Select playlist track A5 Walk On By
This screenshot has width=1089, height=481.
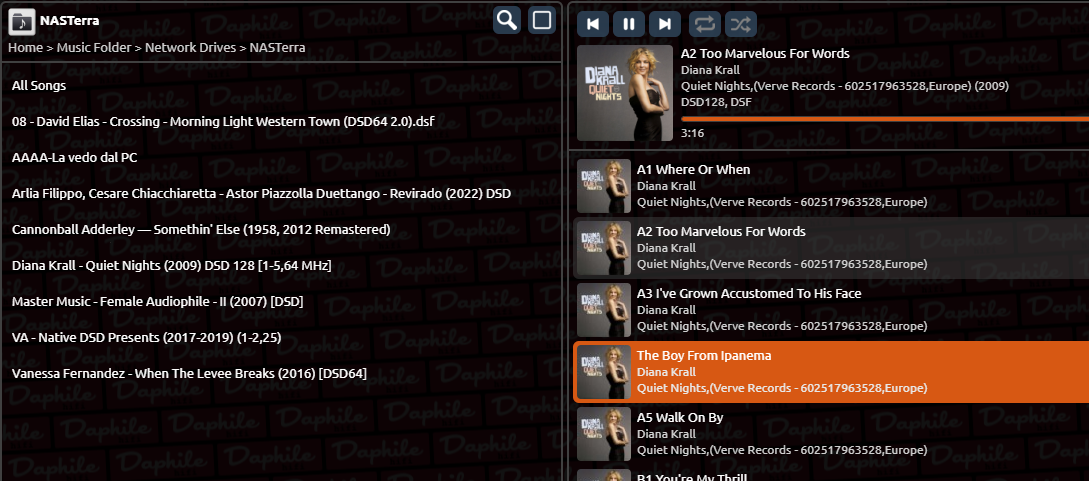click(x=831, y=434)
